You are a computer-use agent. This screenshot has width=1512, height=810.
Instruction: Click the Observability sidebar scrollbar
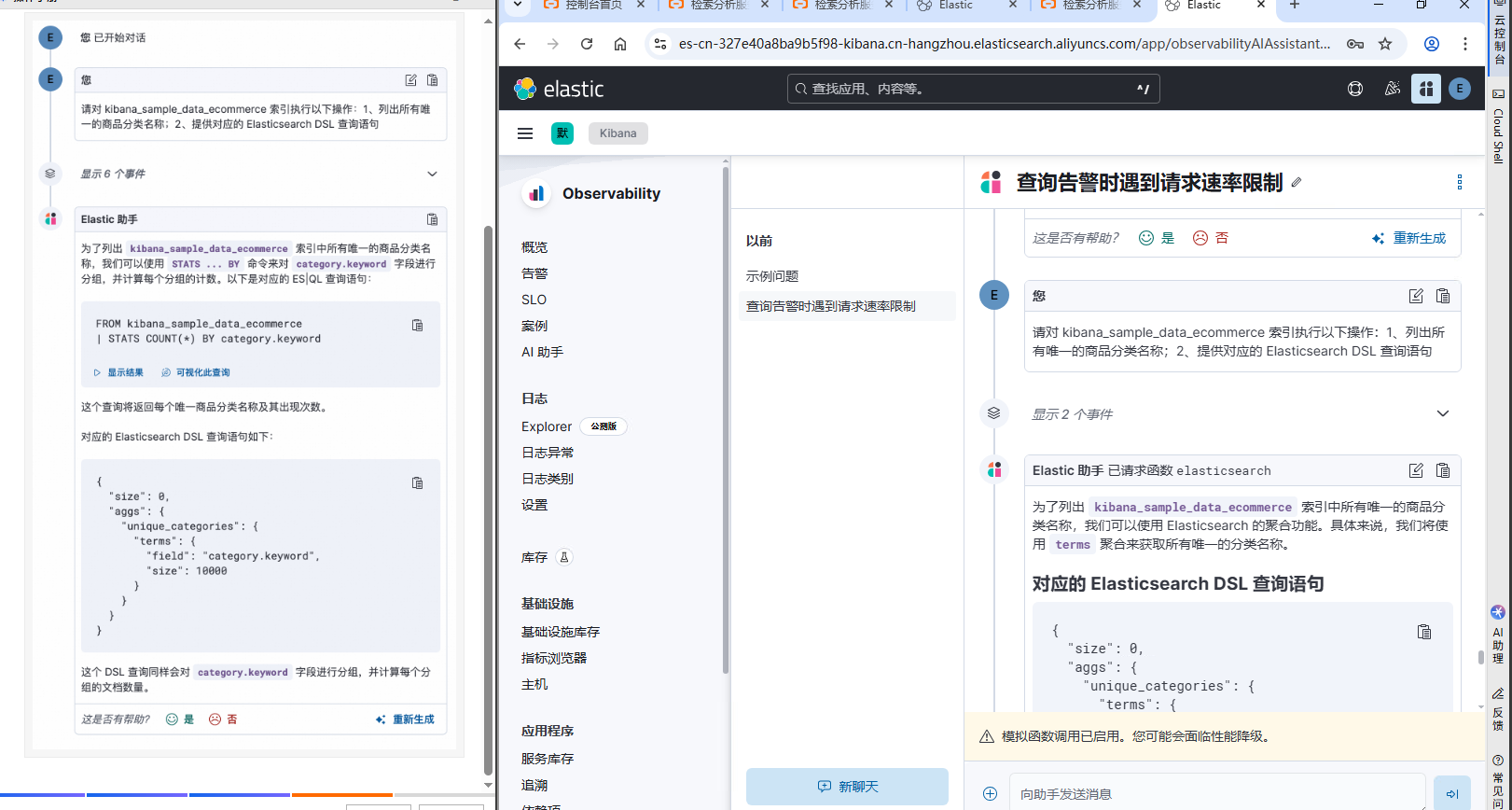click(x=726, y=420)
